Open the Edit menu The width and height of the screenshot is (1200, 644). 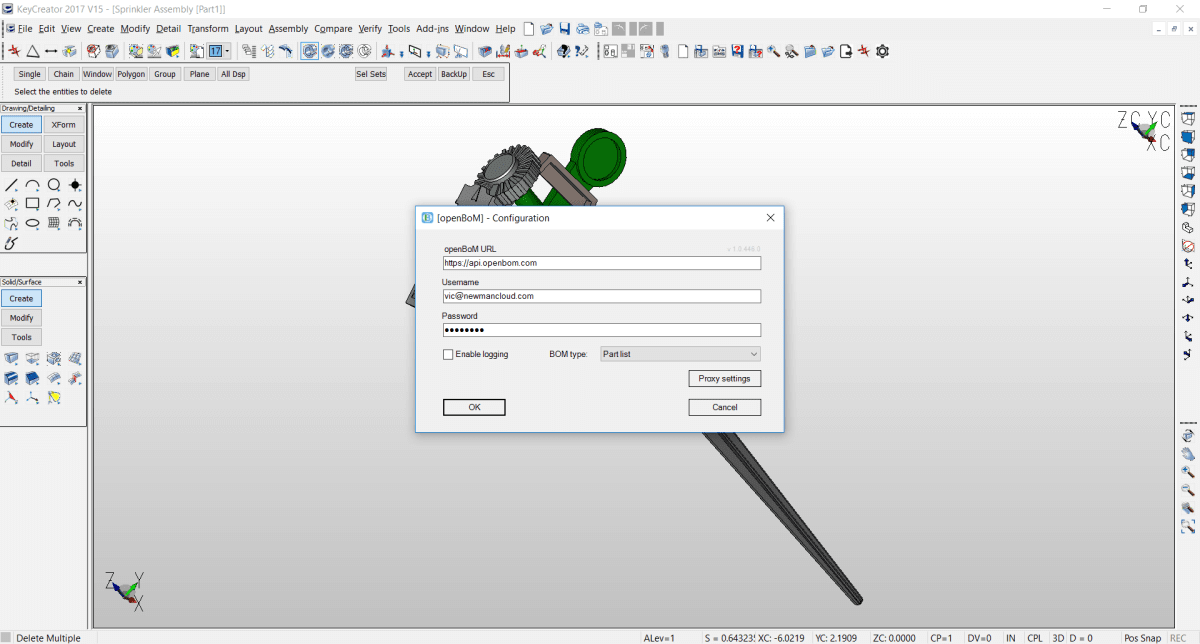coord(47,29)
